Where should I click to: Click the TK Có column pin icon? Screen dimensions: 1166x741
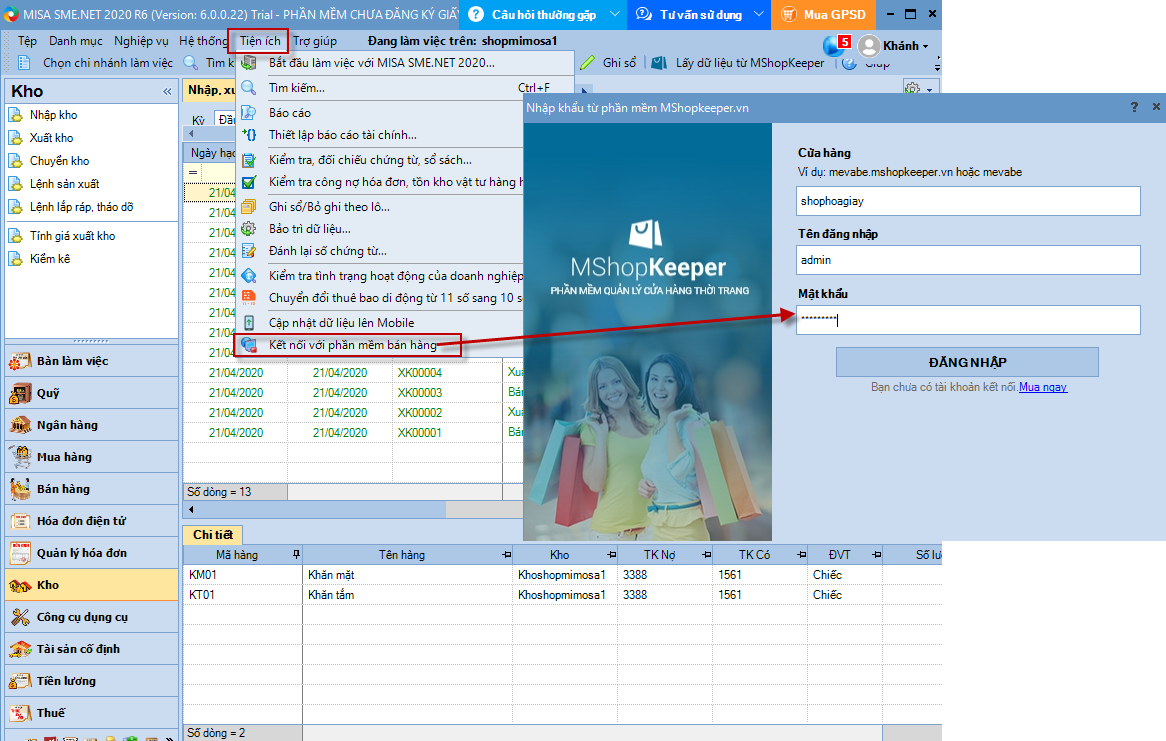click(x=802, y=554)
